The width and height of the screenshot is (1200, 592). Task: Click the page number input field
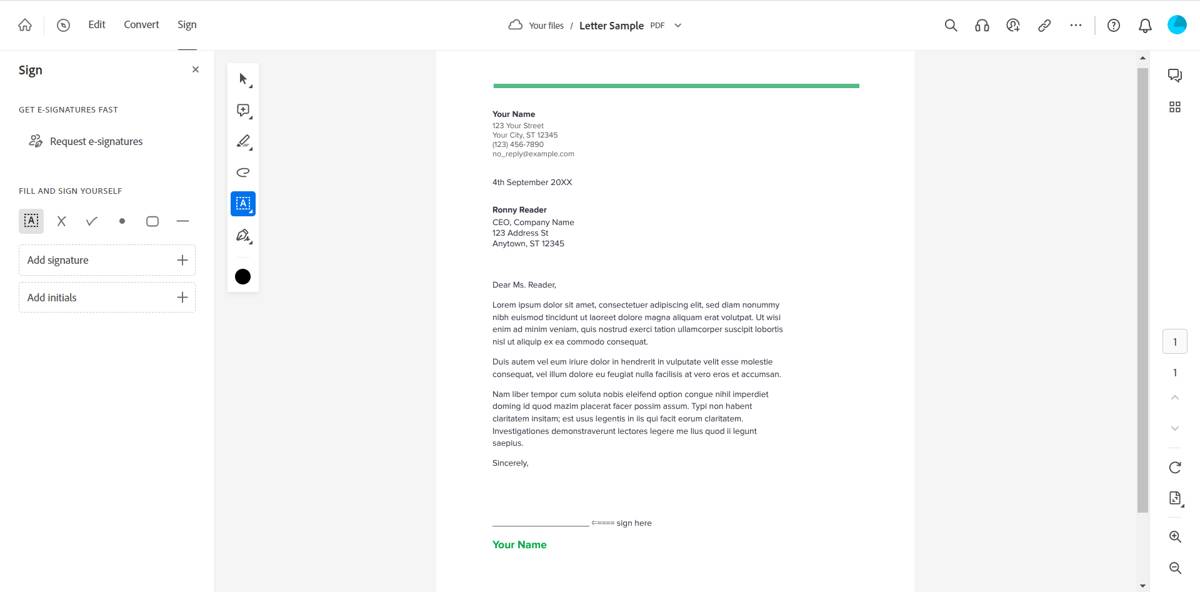(1175, 341)
